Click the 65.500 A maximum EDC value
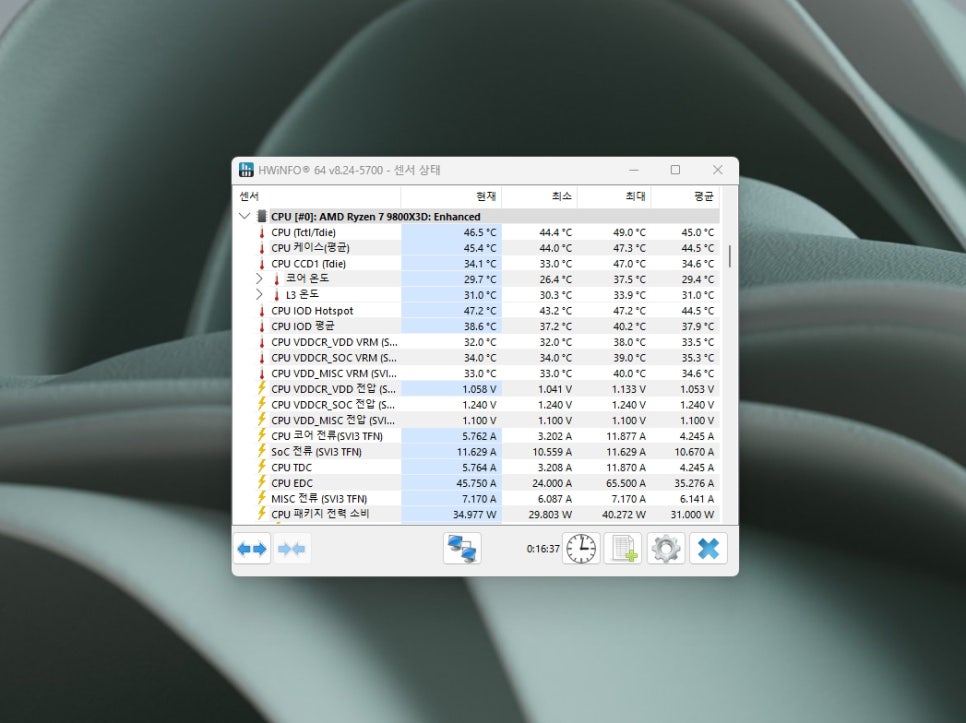Screen dimensions: 966x723 point(626,483)
